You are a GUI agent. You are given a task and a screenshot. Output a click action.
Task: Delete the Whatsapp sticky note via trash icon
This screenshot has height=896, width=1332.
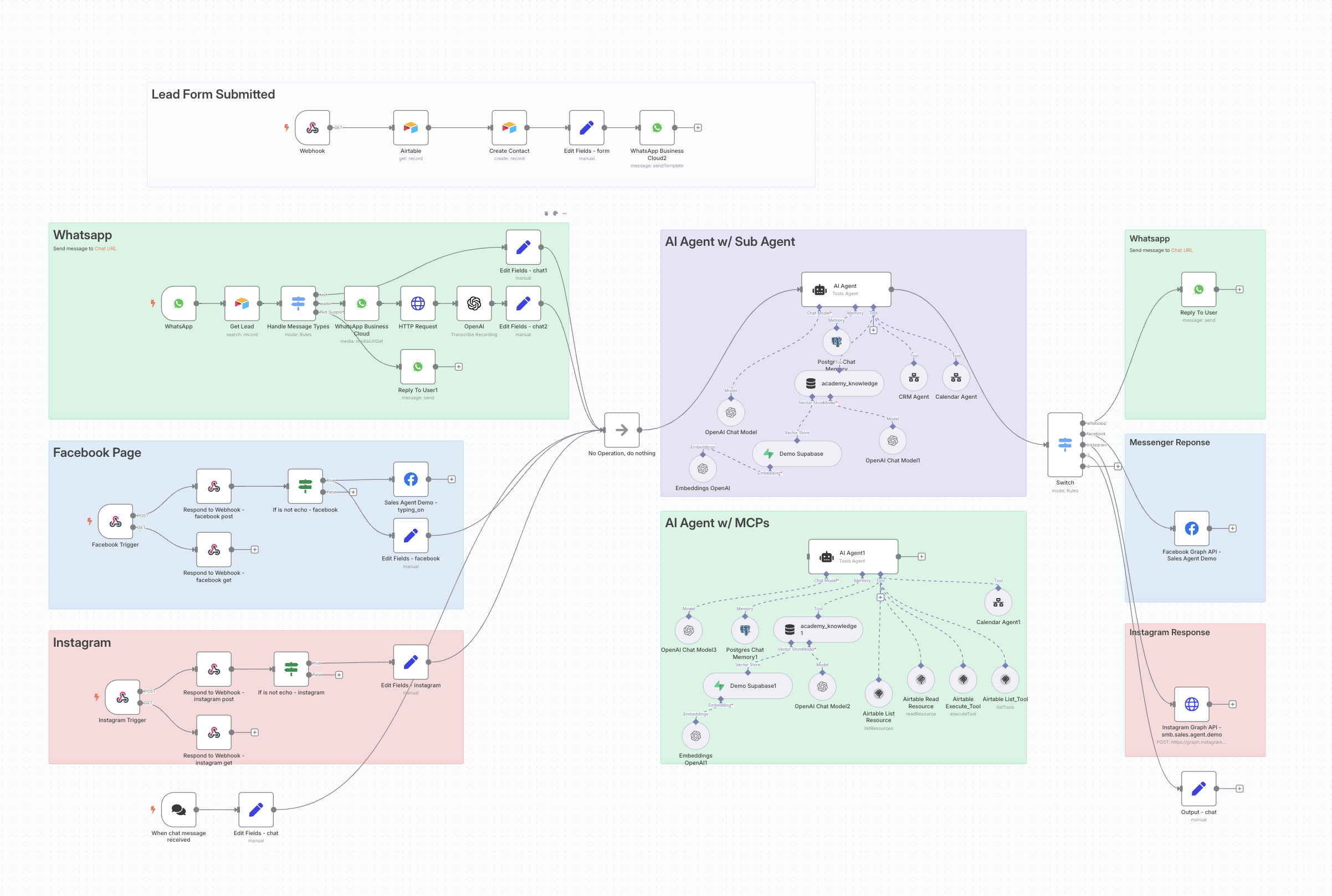pyautogui.click(x=546, y=213)
